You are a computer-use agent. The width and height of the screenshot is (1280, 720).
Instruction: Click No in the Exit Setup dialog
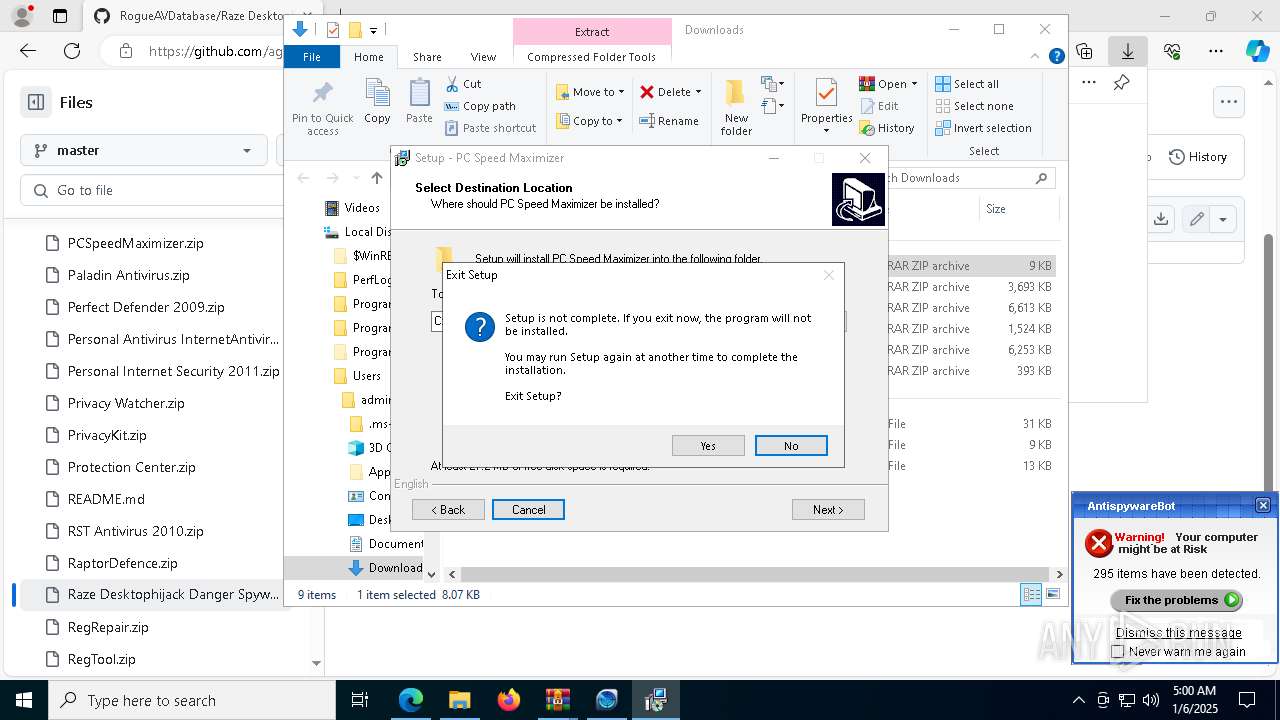point(791,445)
